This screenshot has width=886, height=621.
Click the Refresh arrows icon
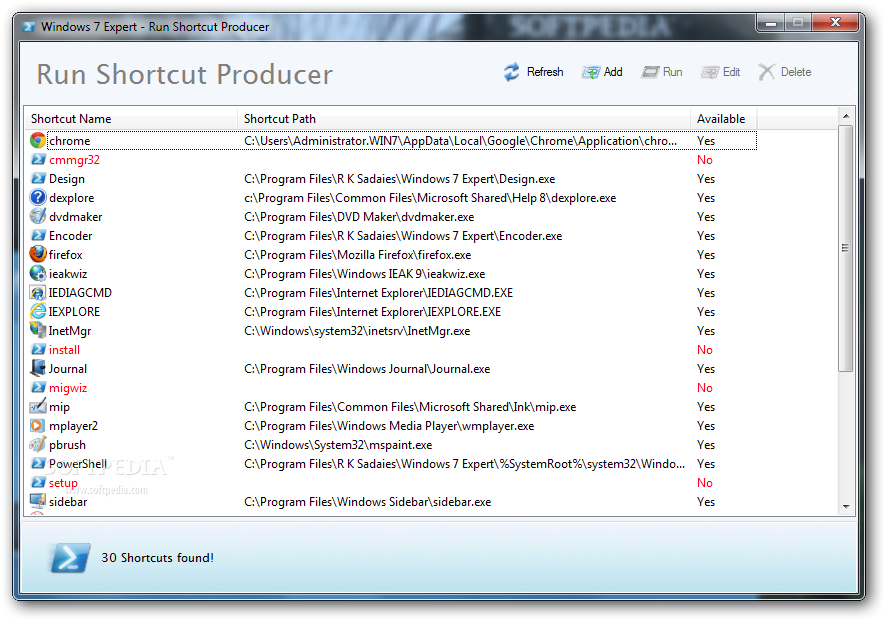click(511, 72)
